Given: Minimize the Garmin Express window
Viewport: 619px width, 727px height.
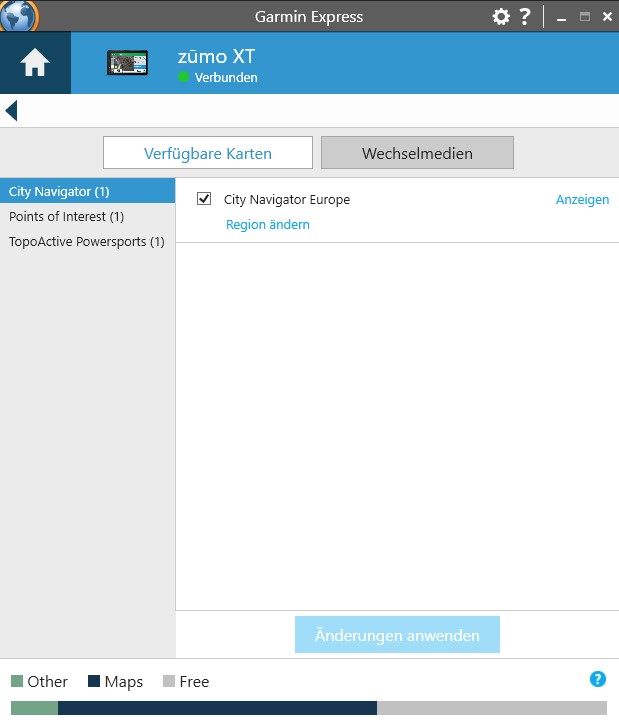Looking at the screenshot, I should [x=563, y=17].
